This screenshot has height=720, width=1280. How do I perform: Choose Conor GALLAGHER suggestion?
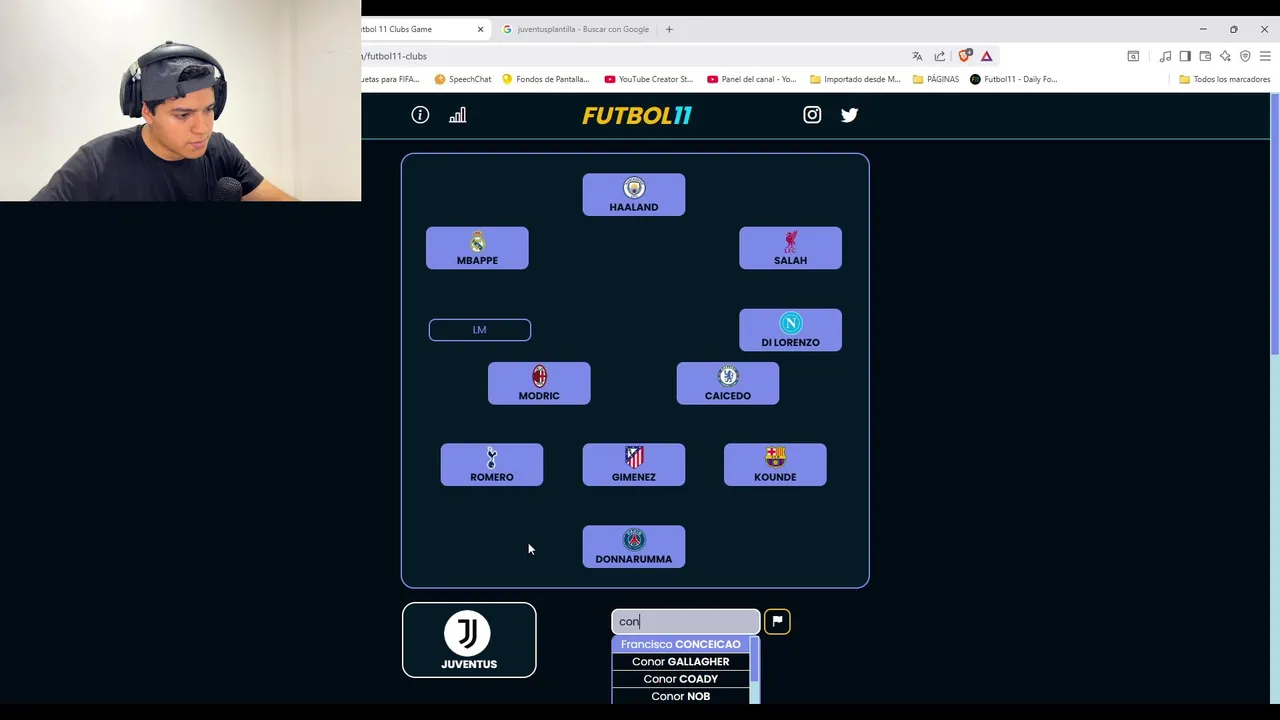[681, 661]
